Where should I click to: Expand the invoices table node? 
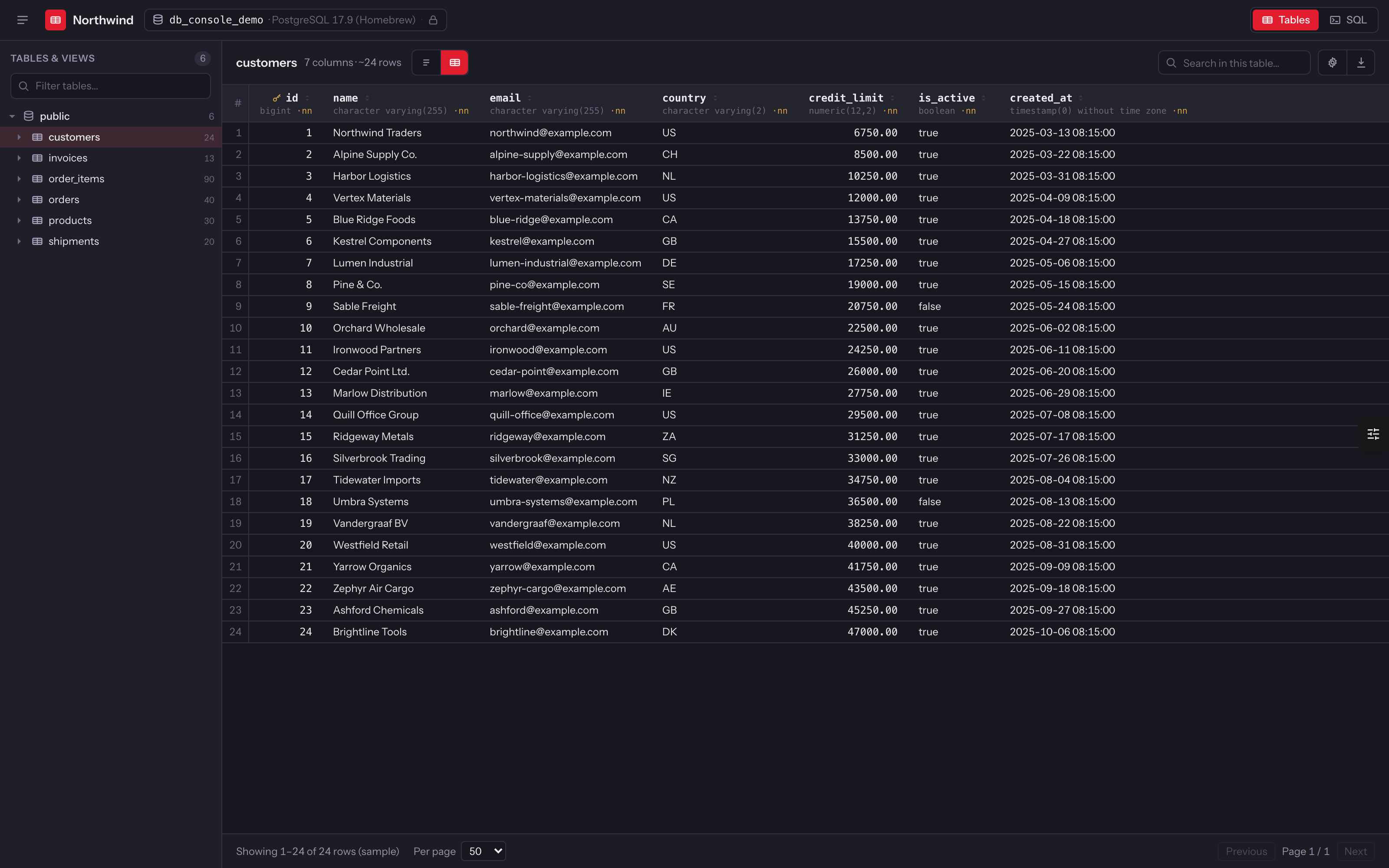tap(19, 158)
